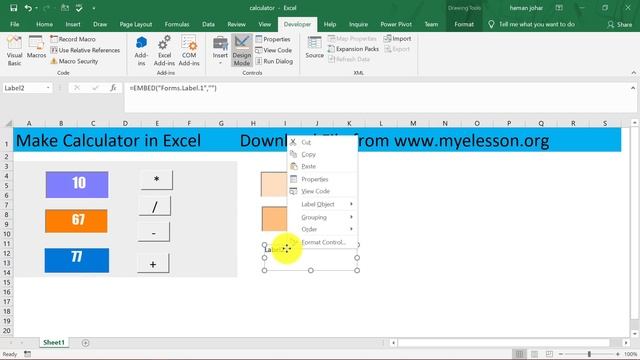Viewport: 640px width, 360px height.
Task: Open Macro Security settings
Action: [74, 61]
